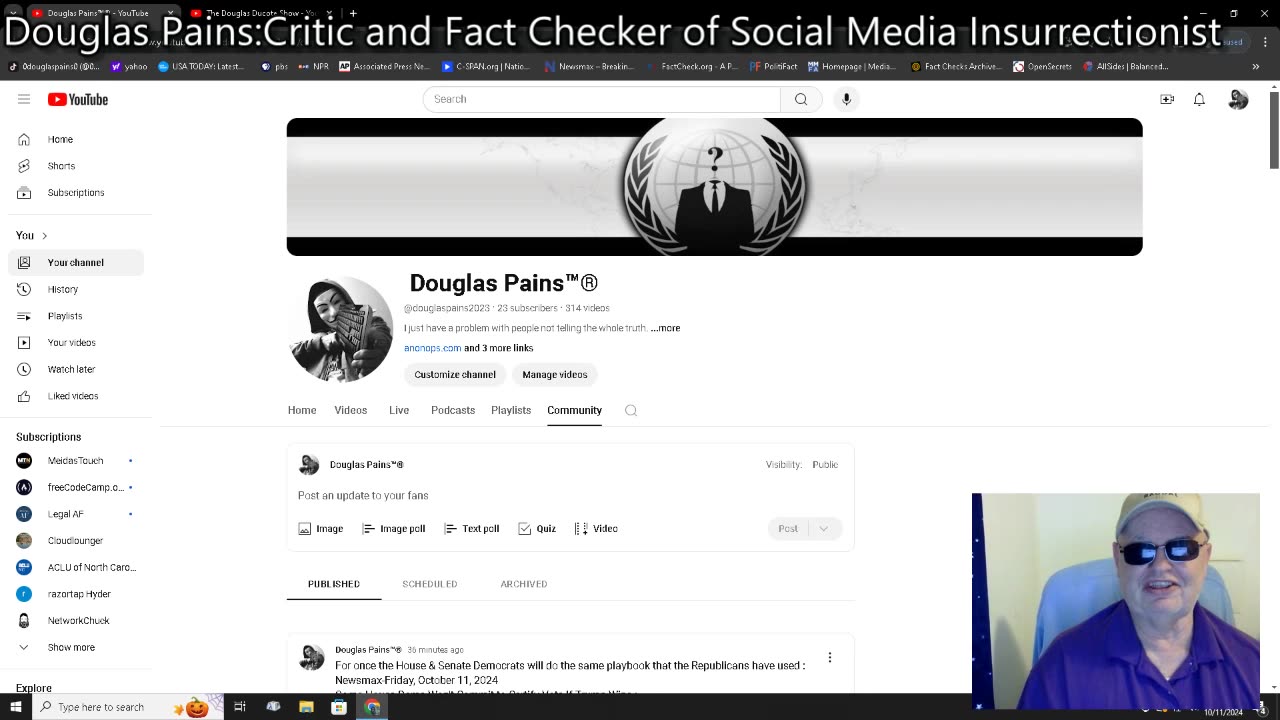This screenshot has height=720, width=1280.
Task: Open Watch later in sidebar
Action: 76,369
